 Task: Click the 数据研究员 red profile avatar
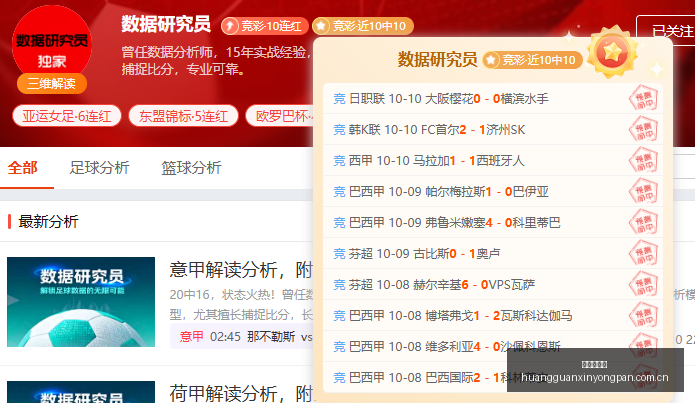[51, 44]
